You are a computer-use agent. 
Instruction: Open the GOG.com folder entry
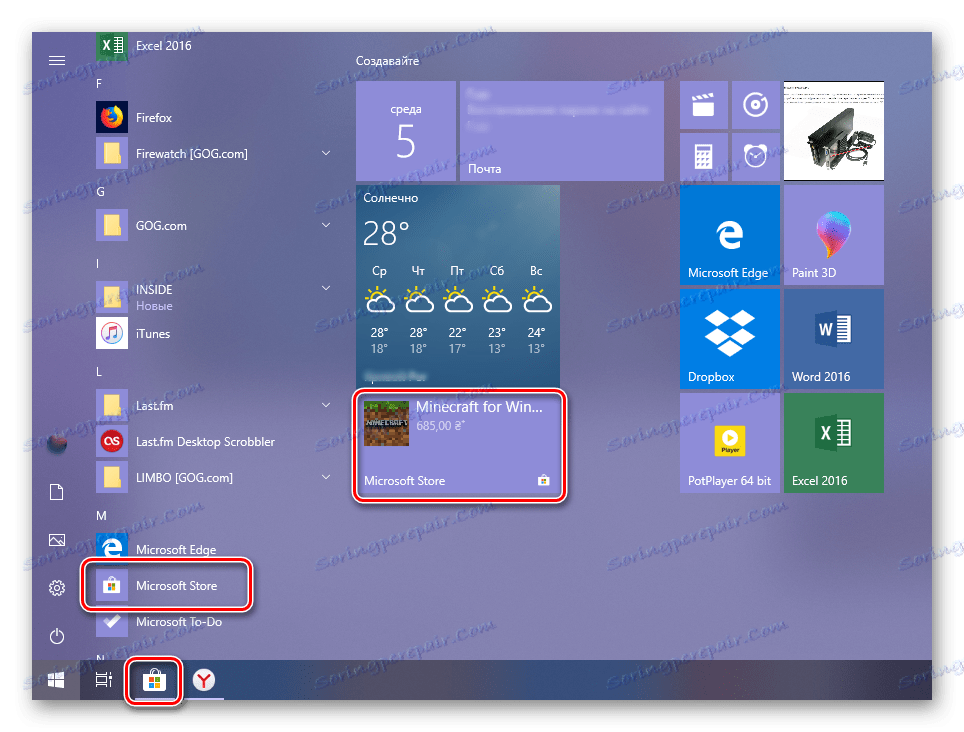[213, 226]
